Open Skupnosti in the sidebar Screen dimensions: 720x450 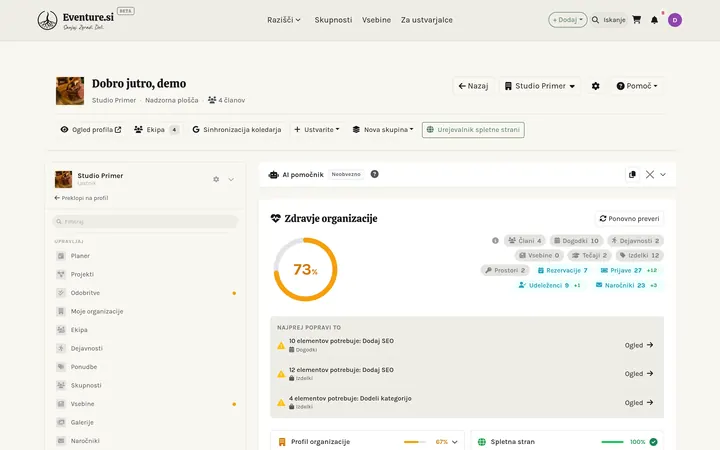[145, 385]
